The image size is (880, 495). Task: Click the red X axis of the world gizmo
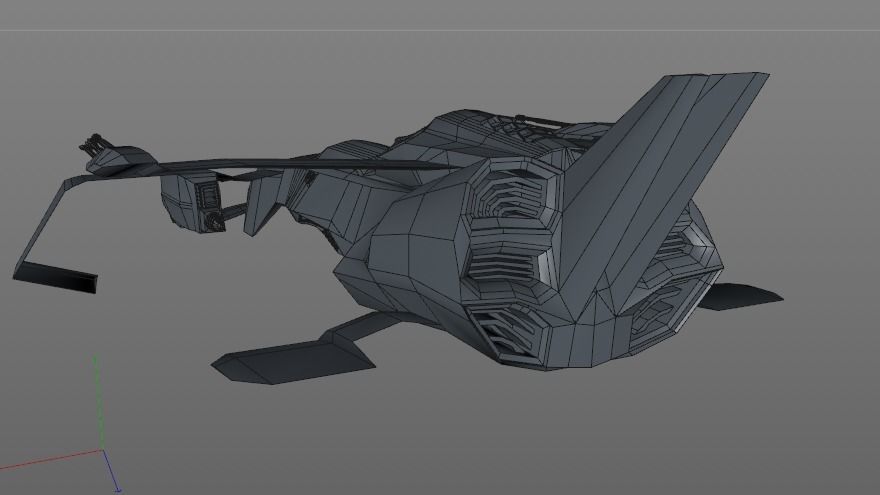(x=51, y=460)
